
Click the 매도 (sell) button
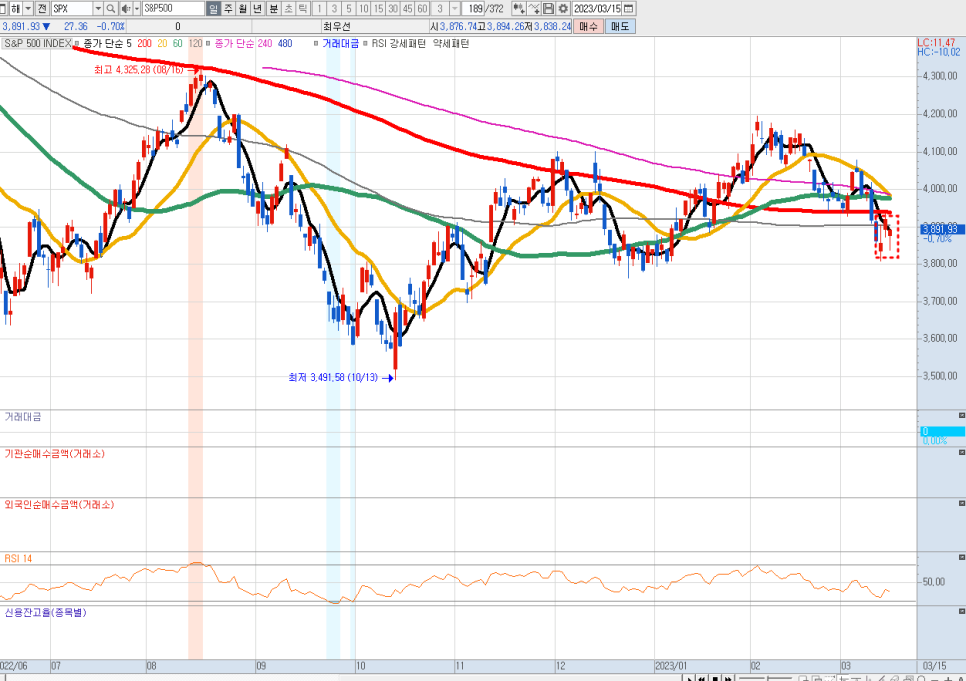point(620,27)
